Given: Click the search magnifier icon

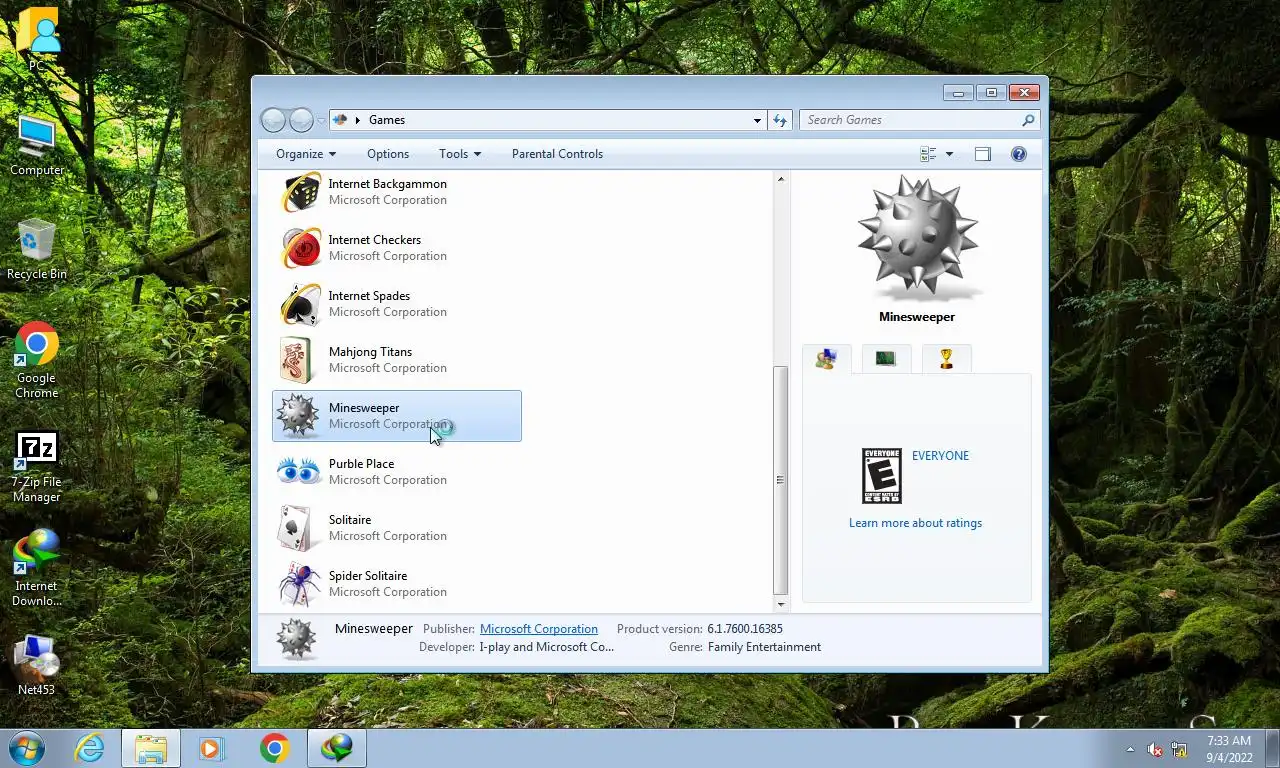Looking at the screenshot, I should pyautogui.click(x=1028, y=120).
